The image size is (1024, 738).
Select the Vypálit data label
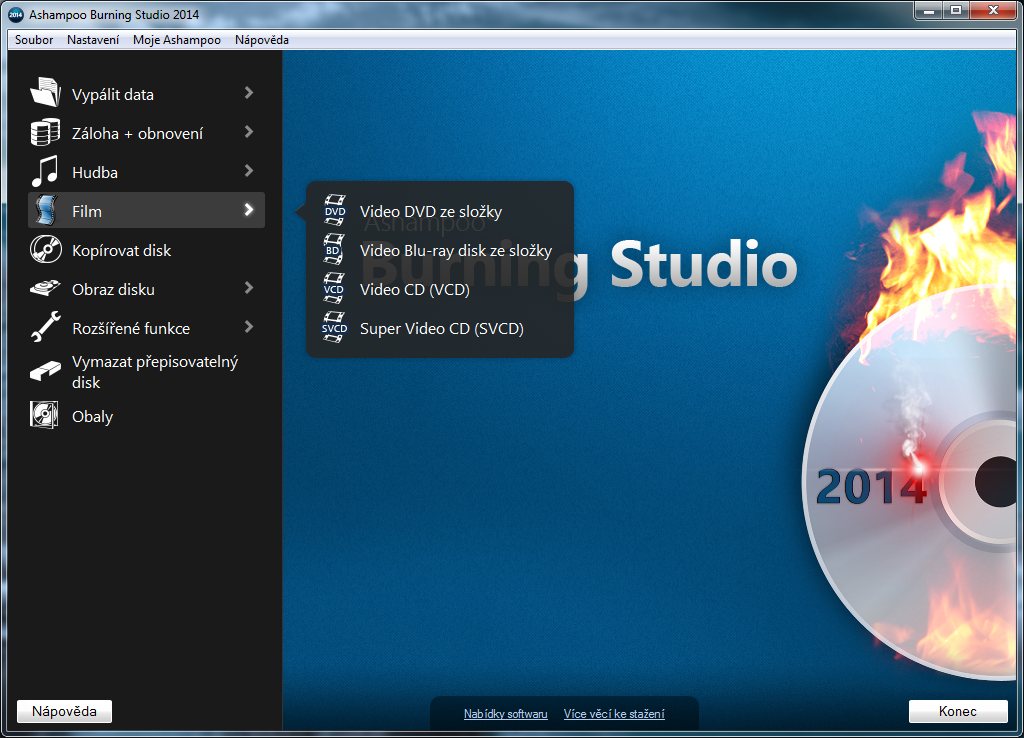click(x=113, y=95)
